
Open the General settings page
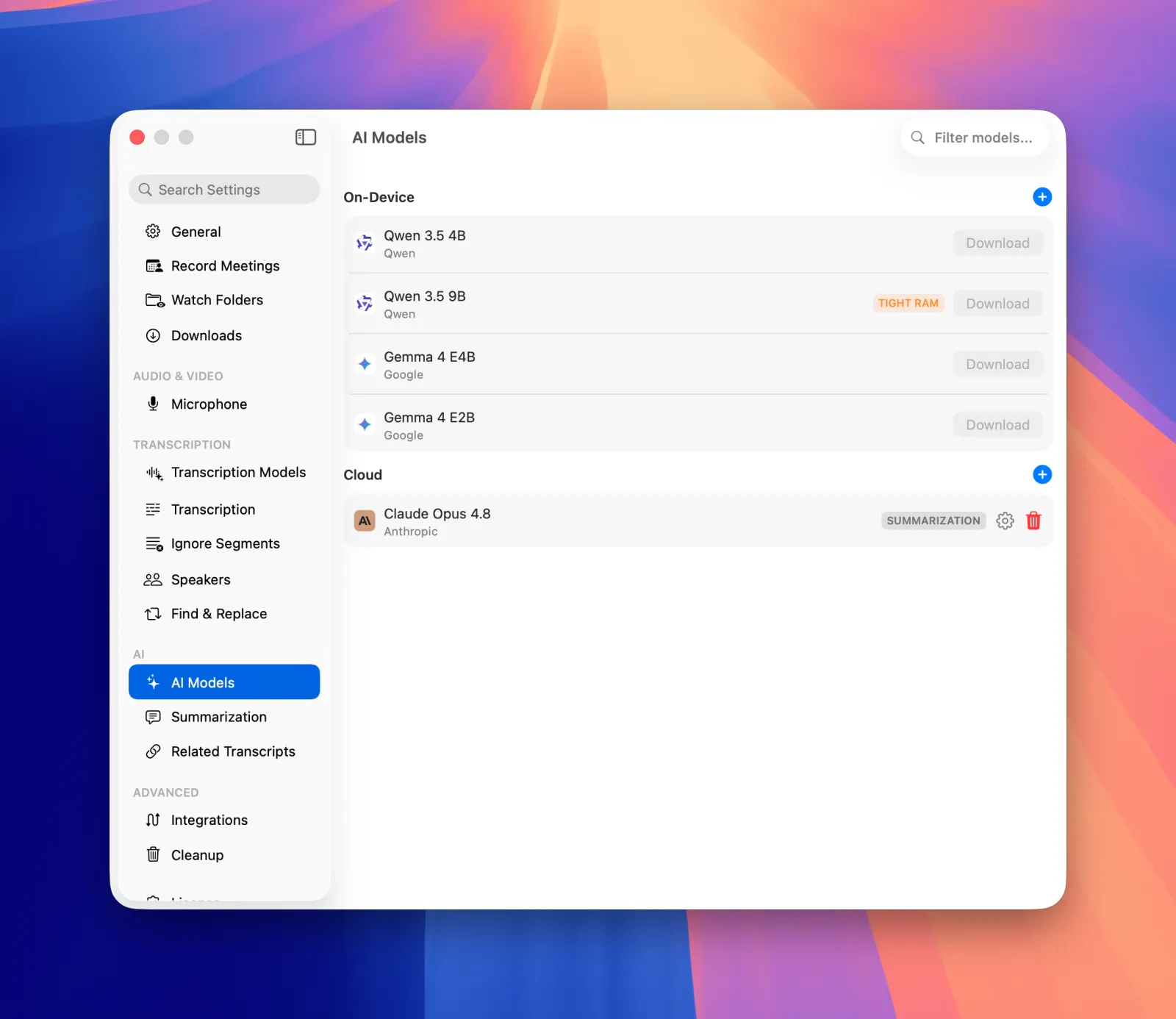pos(224,232)
